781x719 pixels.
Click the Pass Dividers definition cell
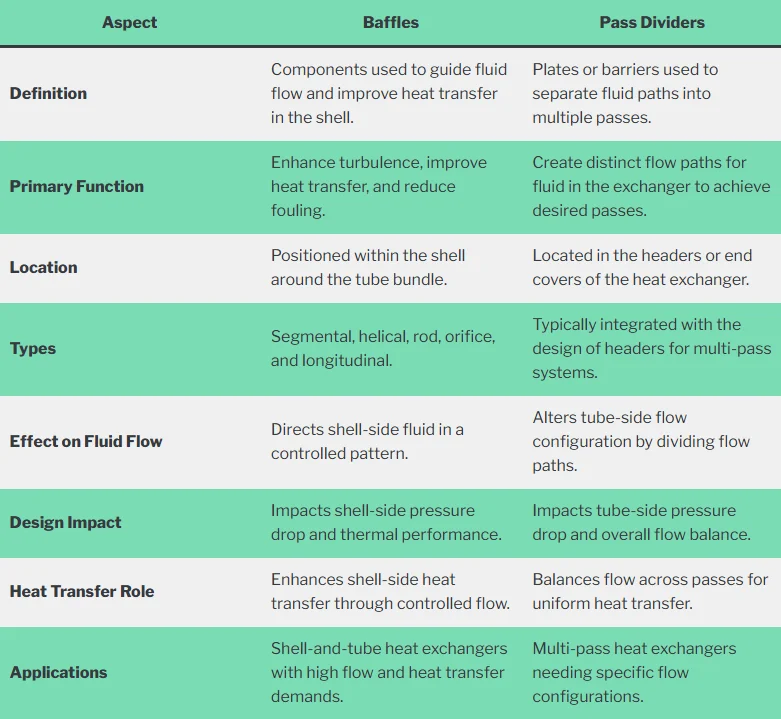(625, 94)
